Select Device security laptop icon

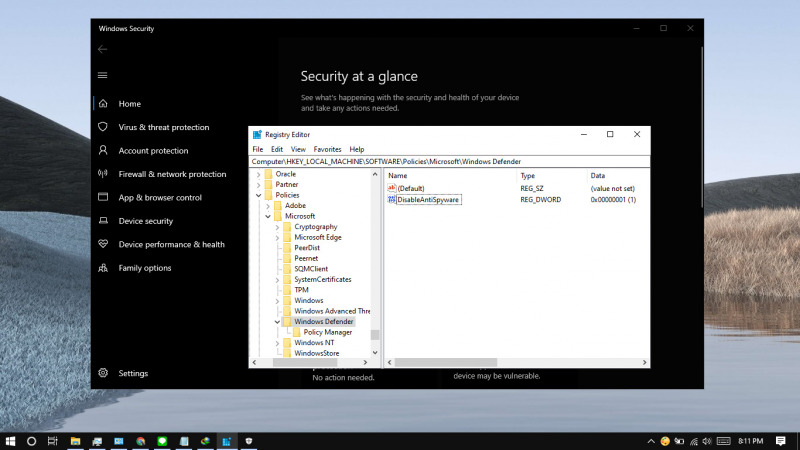(103, 220)
